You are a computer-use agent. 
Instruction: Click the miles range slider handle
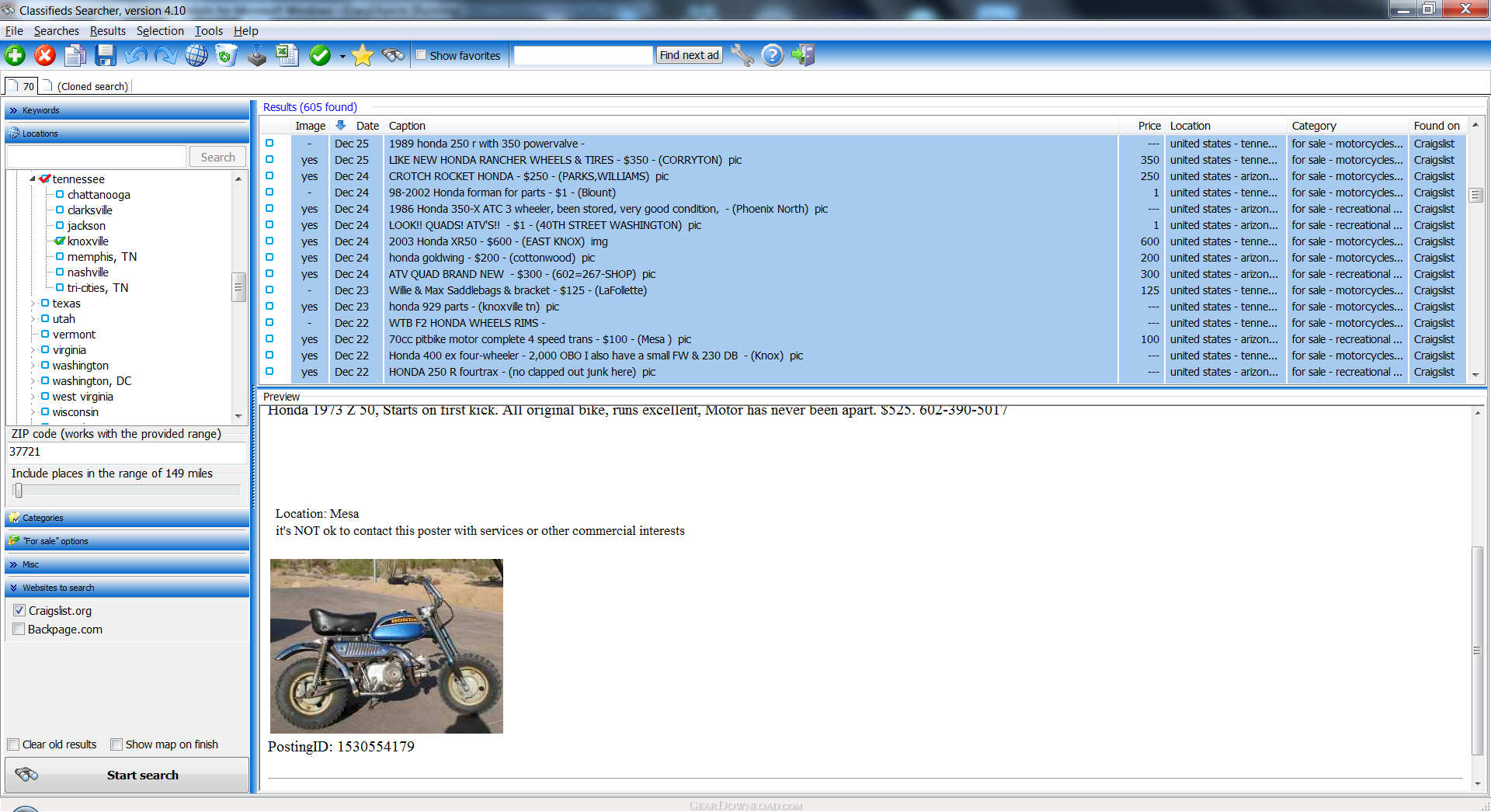19,490
